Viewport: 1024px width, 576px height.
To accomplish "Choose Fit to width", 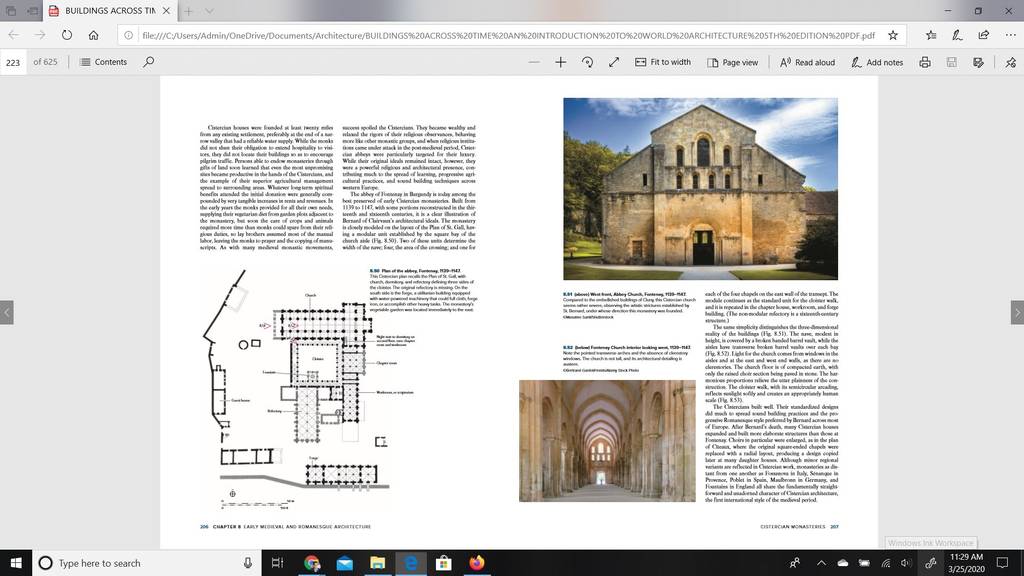I will (662, 62).
